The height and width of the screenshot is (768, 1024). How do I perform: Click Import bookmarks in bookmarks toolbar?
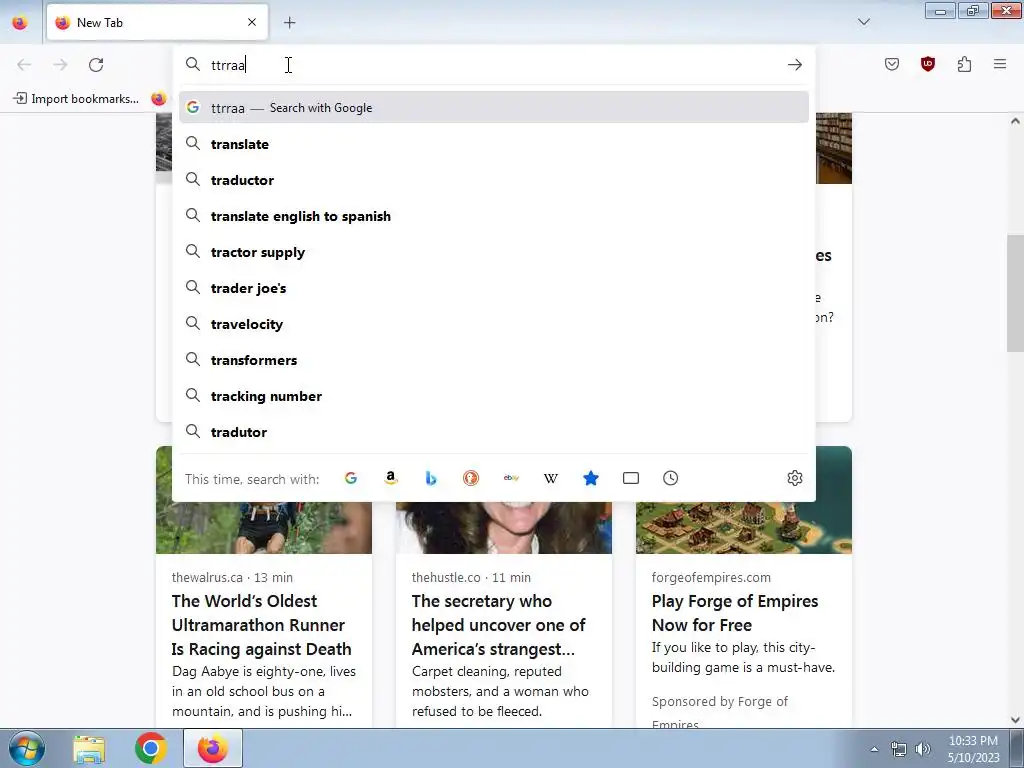click(76, 99)
